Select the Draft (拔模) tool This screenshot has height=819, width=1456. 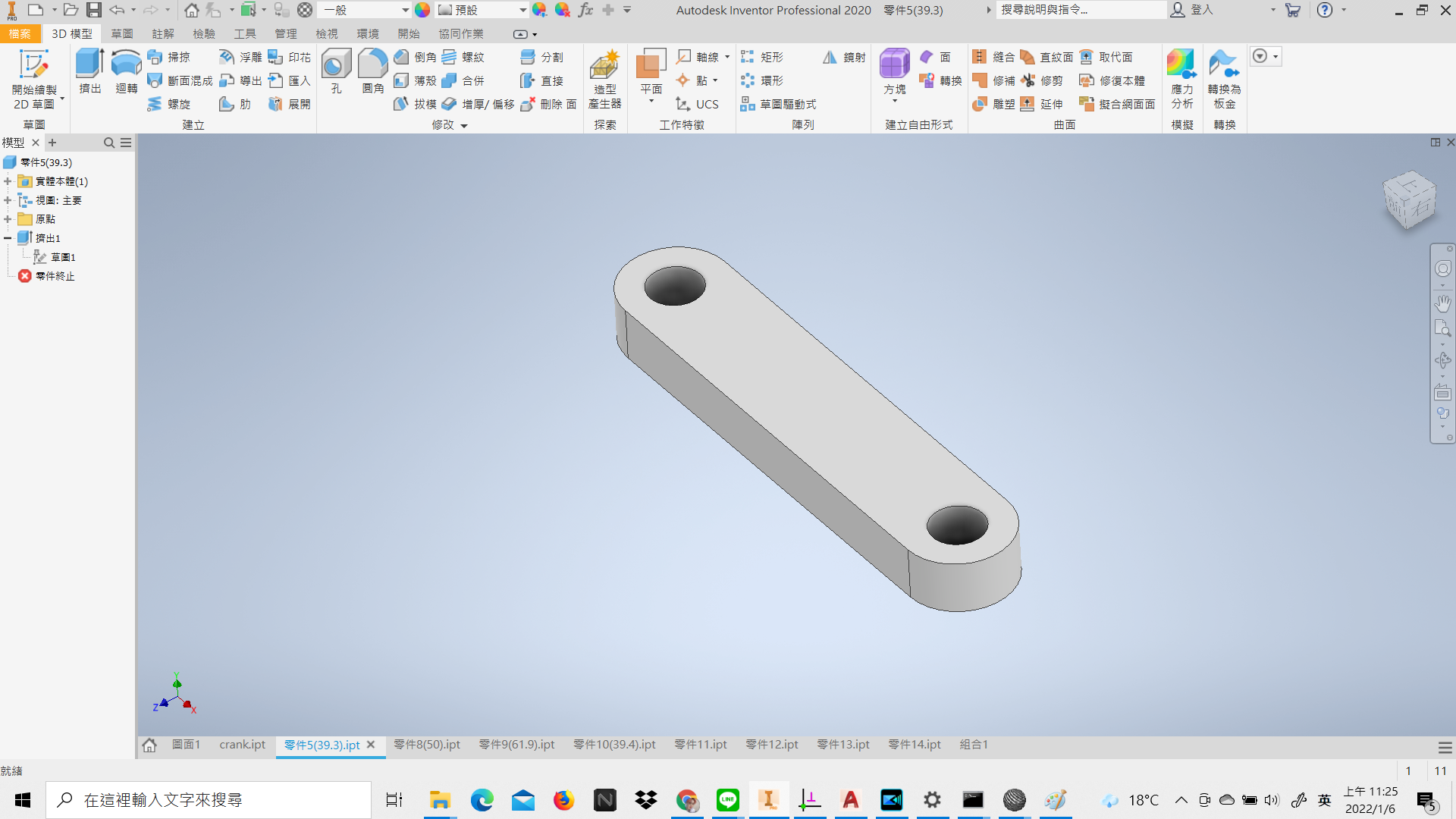point(415,104)
